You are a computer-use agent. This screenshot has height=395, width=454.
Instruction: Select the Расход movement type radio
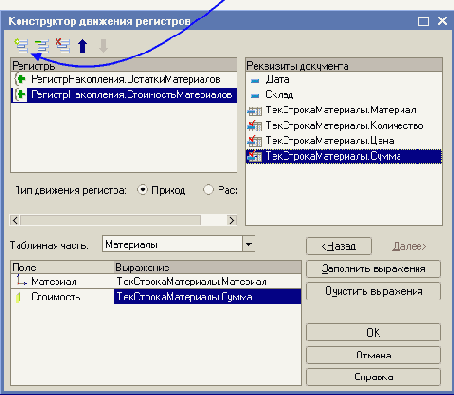208,190
